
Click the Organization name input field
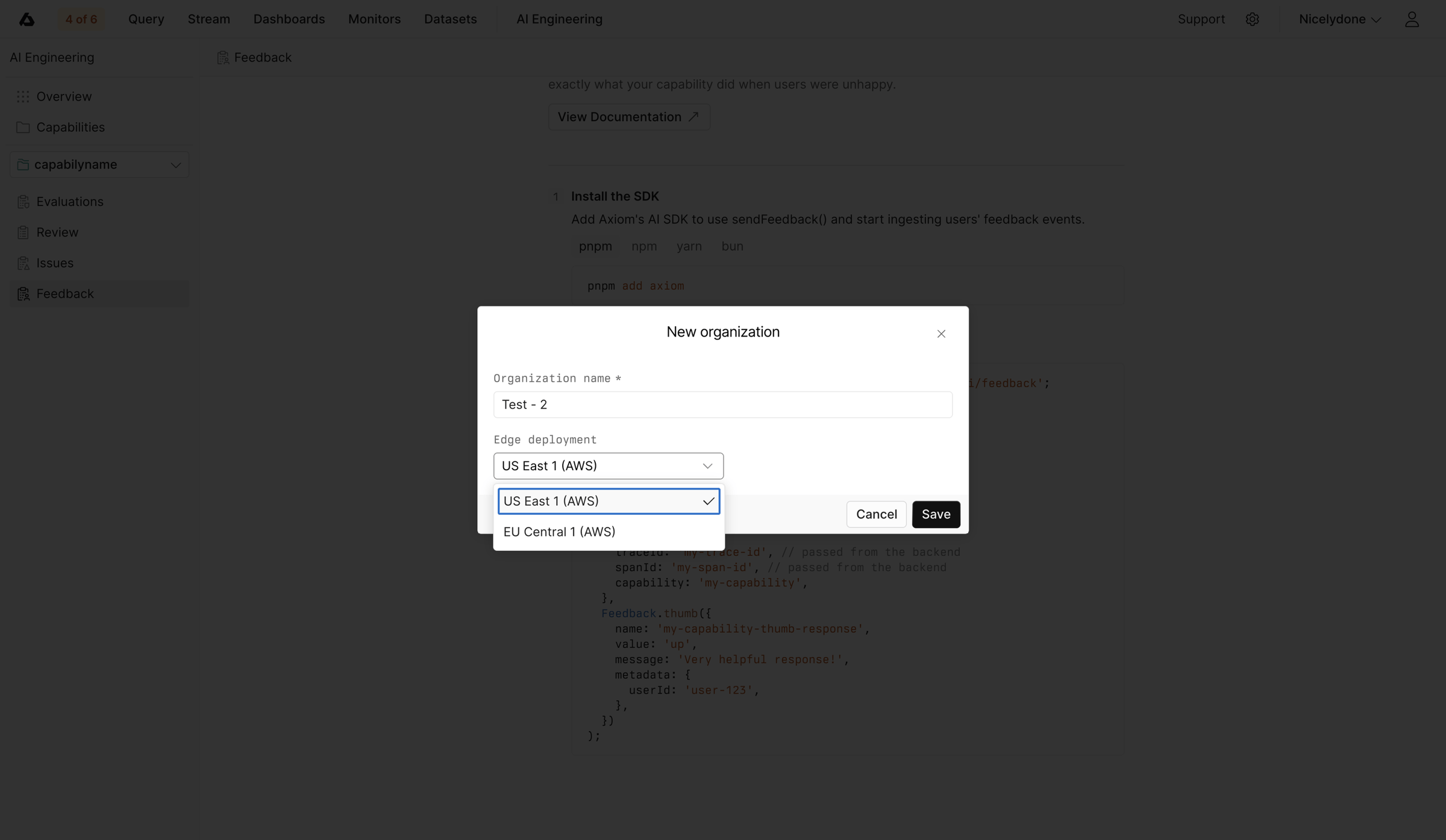(x=722, y=405)
